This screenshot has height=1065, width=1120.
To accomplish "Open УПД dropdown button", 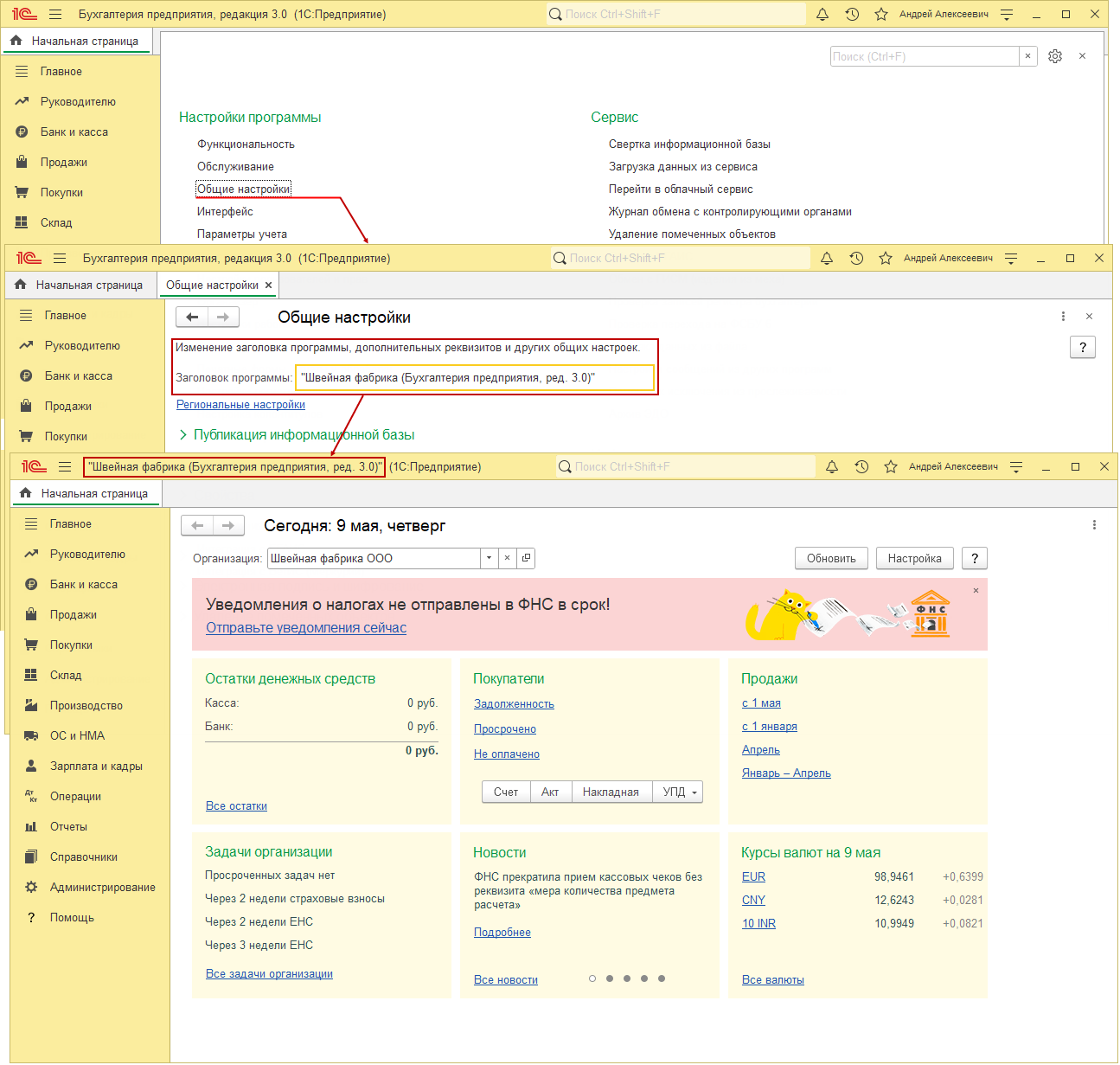I will coord(677,792).
